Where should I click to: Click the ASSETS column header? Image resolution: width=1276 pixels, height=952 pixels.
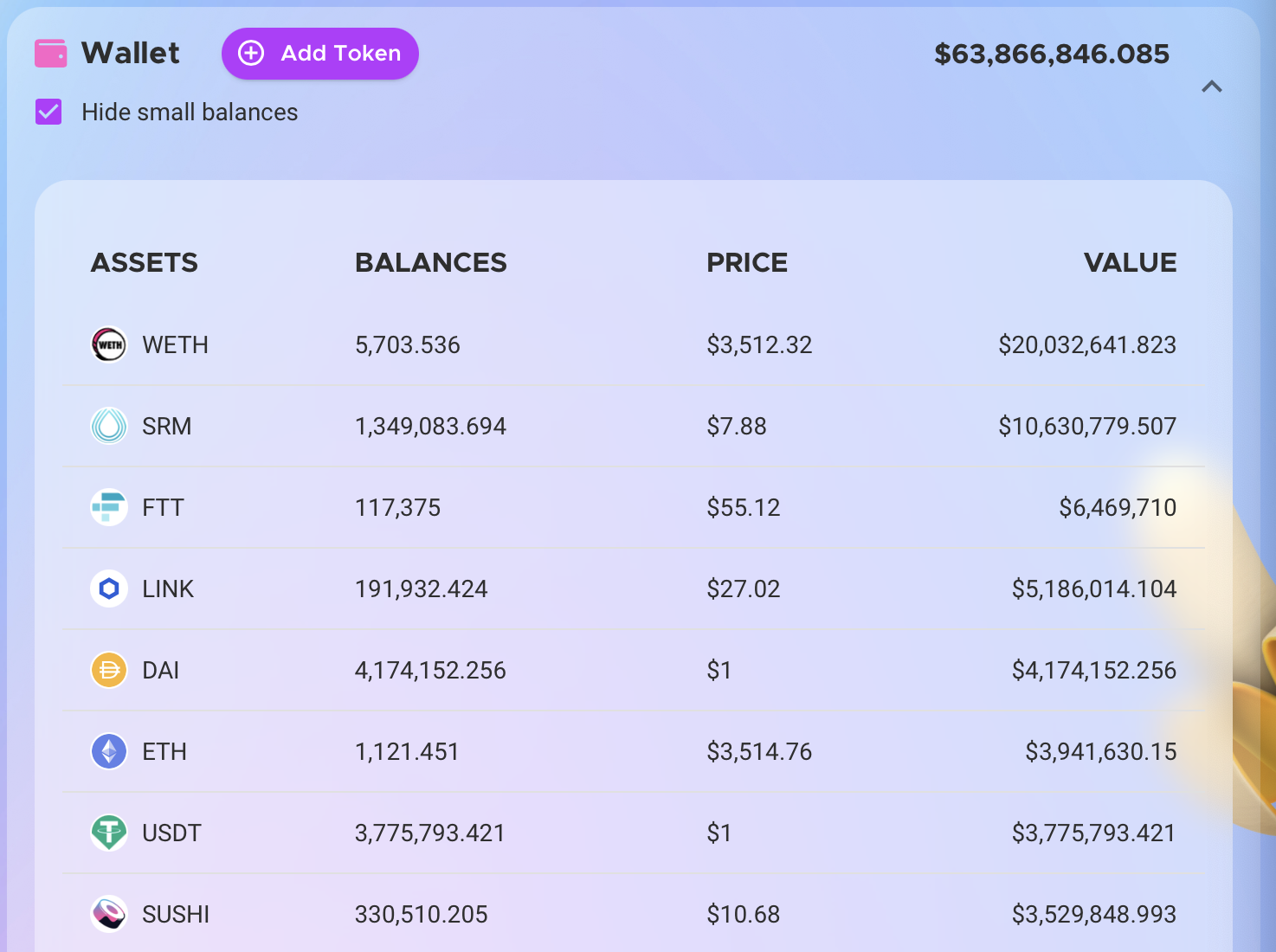(145, 262)
